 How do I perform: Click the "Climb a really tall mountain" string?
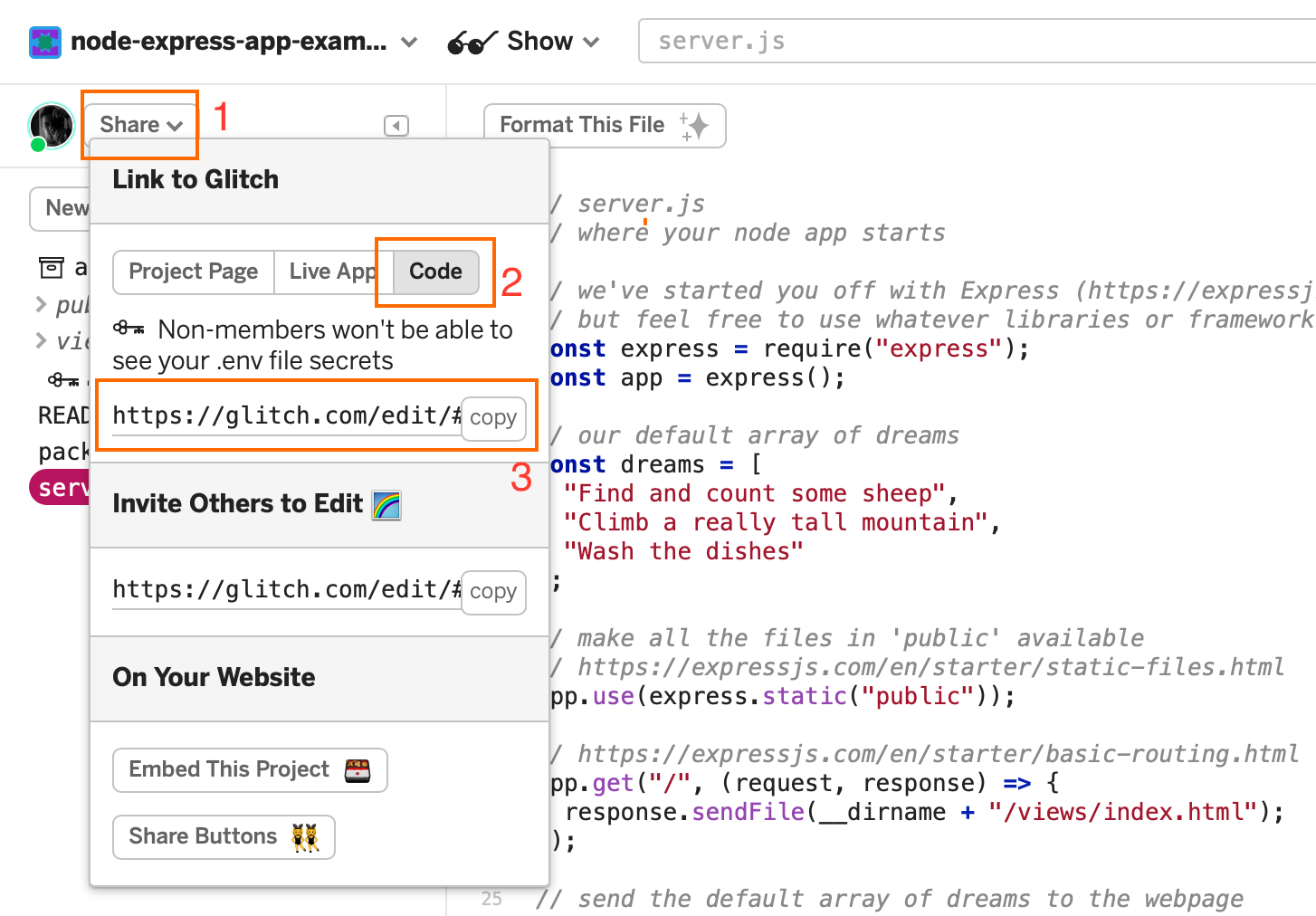[x=776, y=522]
